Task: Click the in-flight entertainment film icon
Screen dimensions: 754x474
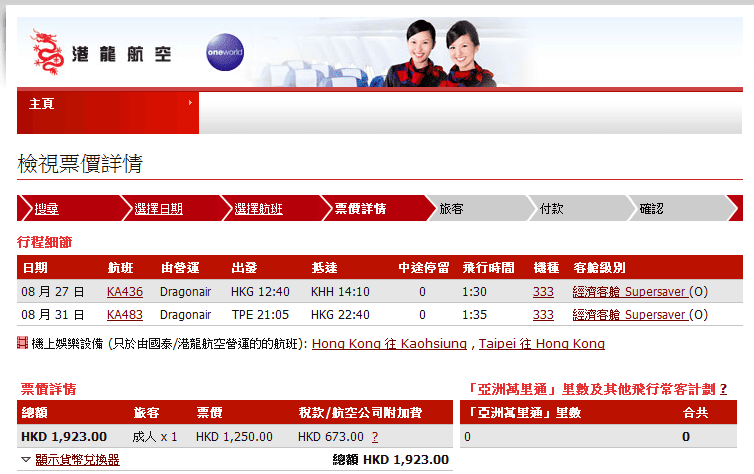Action: (x=23, y=343)
